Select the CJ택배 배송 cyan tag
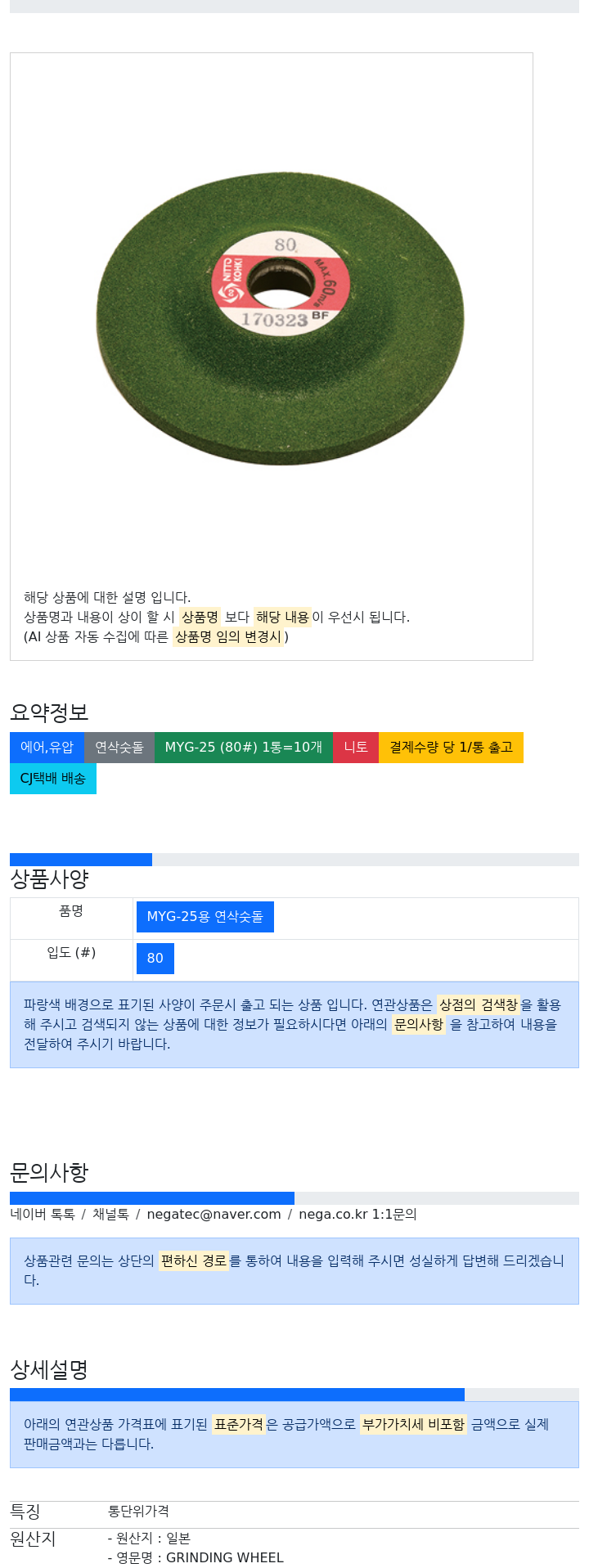The image size is (589, 1568). (x=53, y=778)
